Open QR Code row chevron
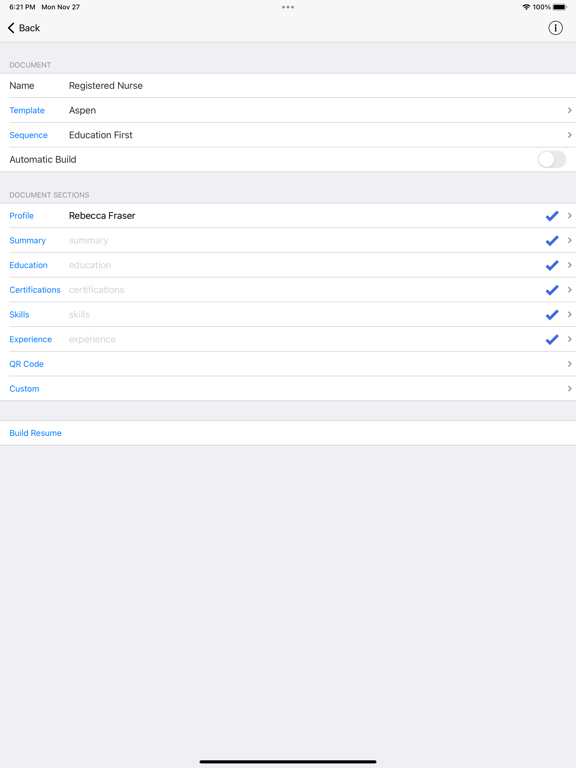 (x=569, y=364)
